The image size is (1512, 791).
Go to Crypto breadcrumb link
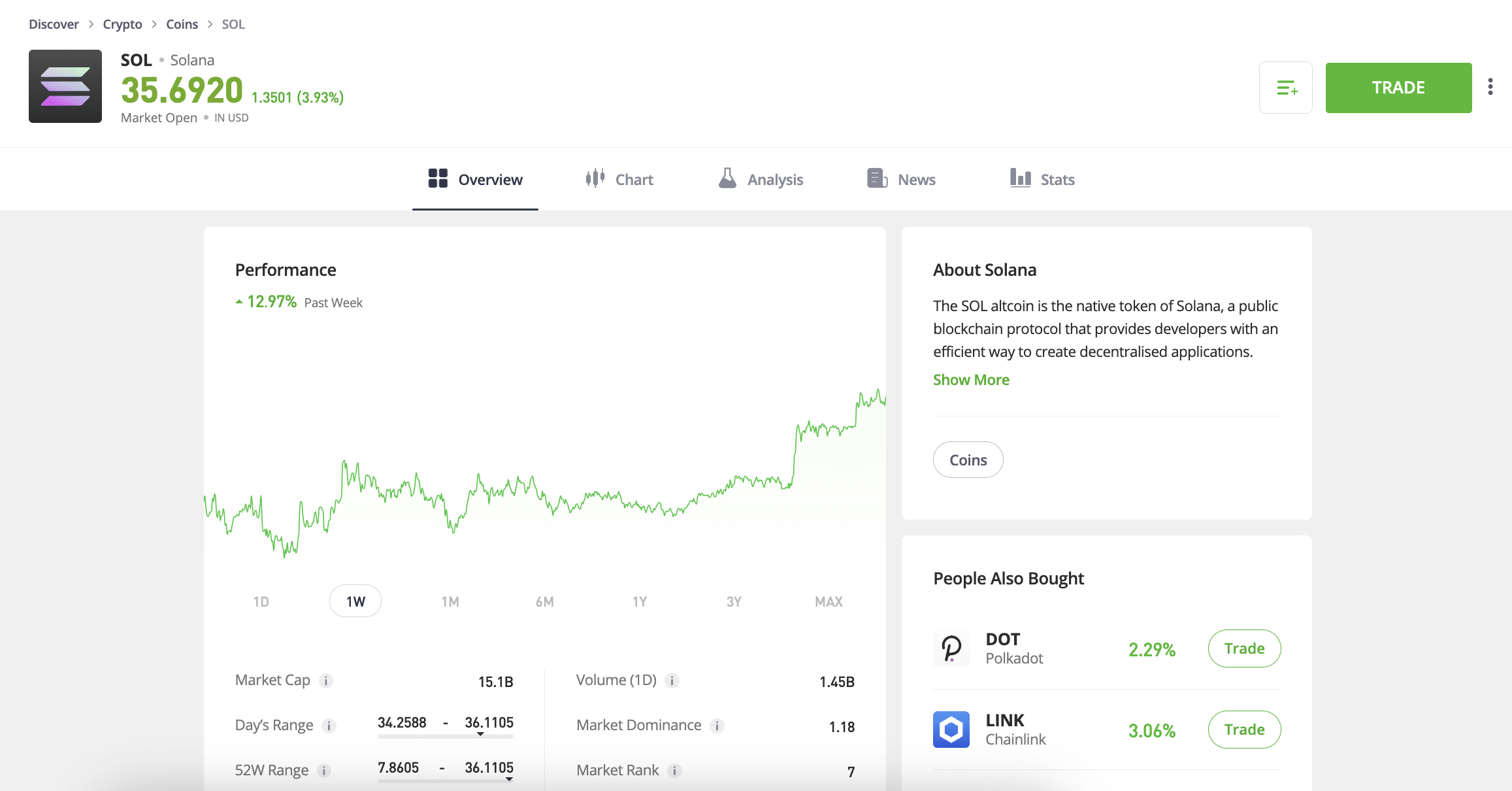click(122, 24)
